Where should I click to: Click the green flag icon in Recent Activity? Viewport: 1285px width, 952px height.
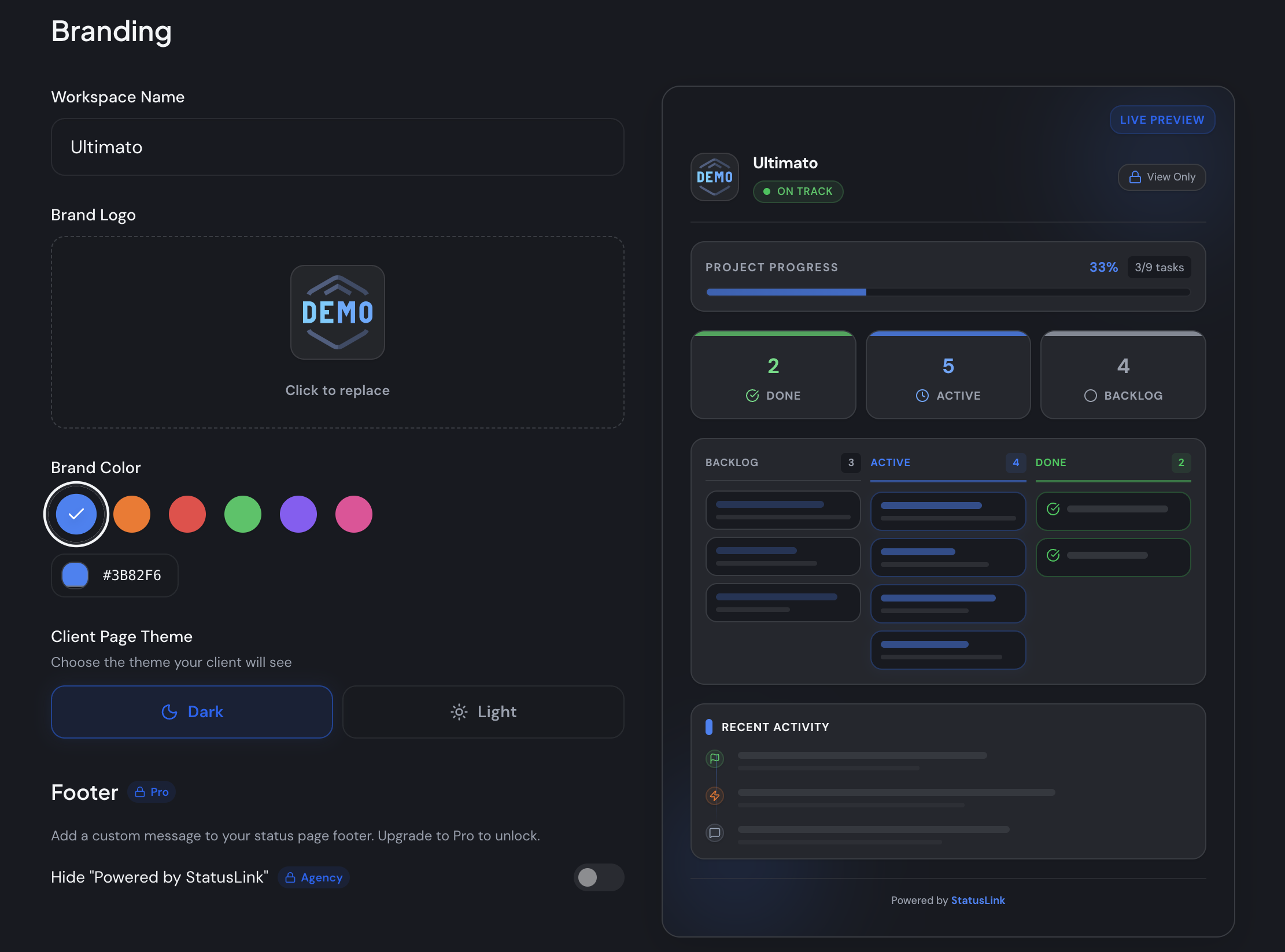tap(715, 758)
